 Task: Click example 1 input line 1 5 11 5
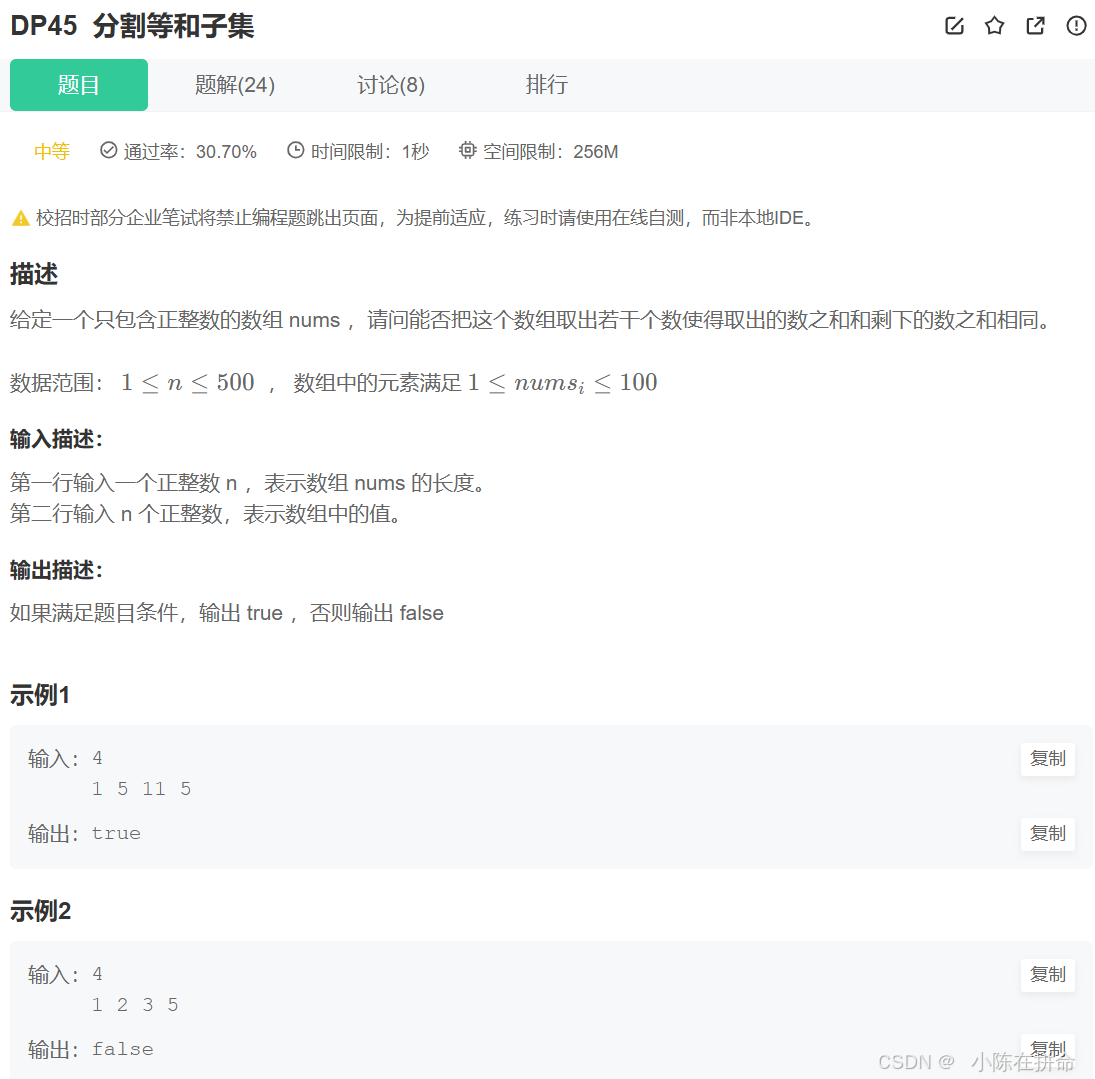(142, 789)
